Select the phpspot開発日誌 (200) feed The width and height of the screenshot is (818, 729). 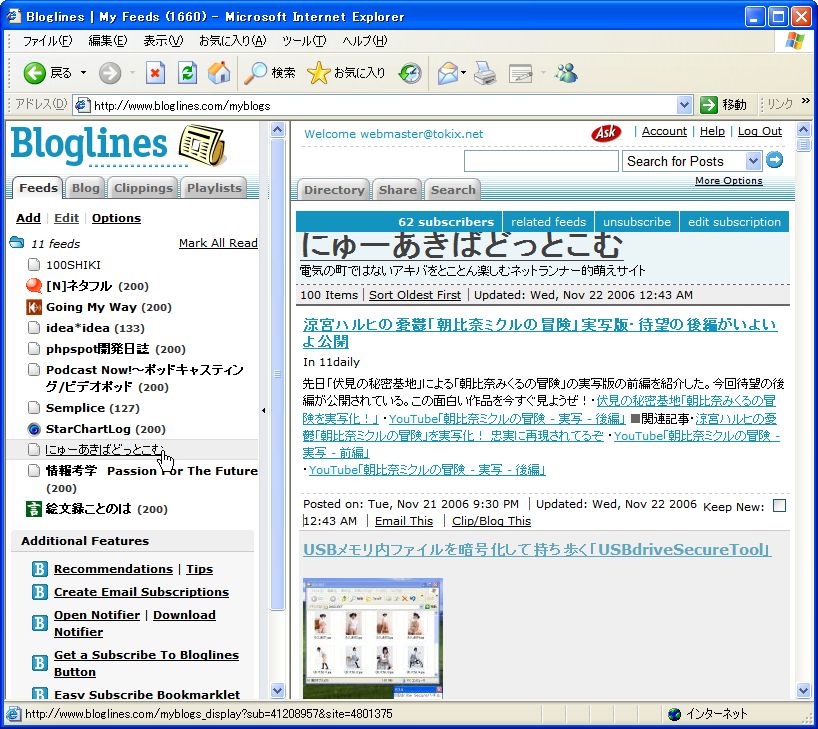[115, 349]
